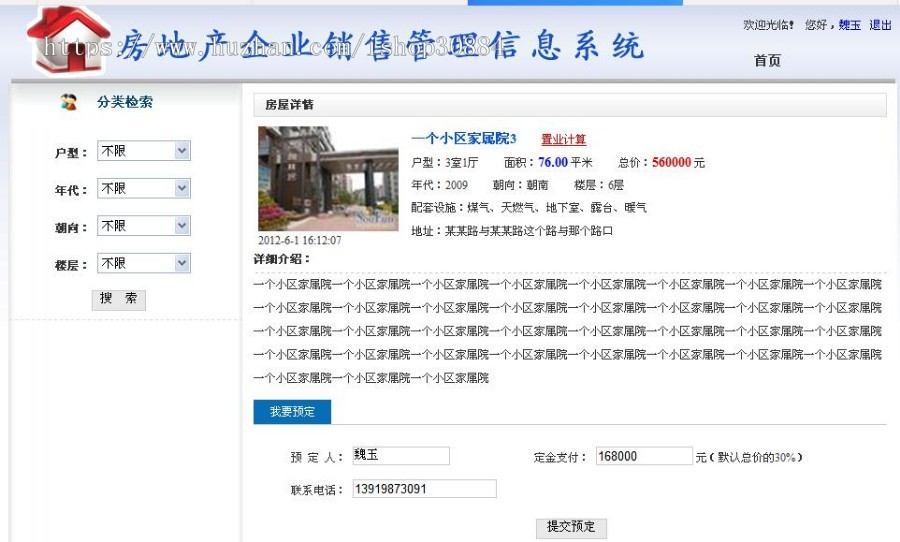Click the 地址 address line text
Image resolution: width=900 pixels, height=542 pixels.
[x=512, y=231]
